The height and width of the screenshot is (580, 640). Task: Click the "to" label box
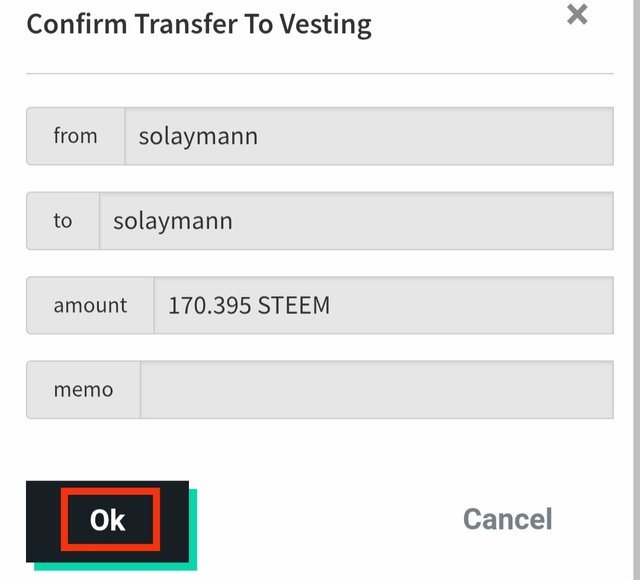(63, 221)
